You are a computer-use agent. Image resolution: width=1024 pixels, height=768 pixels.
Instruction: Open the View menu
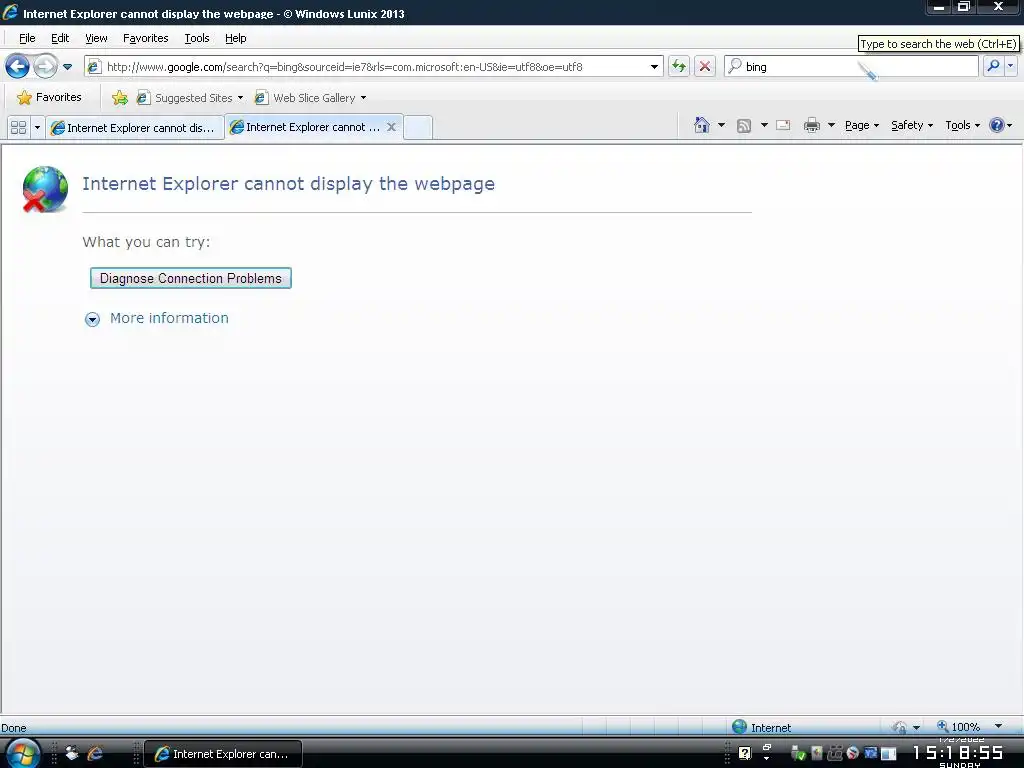pos(96,38)
